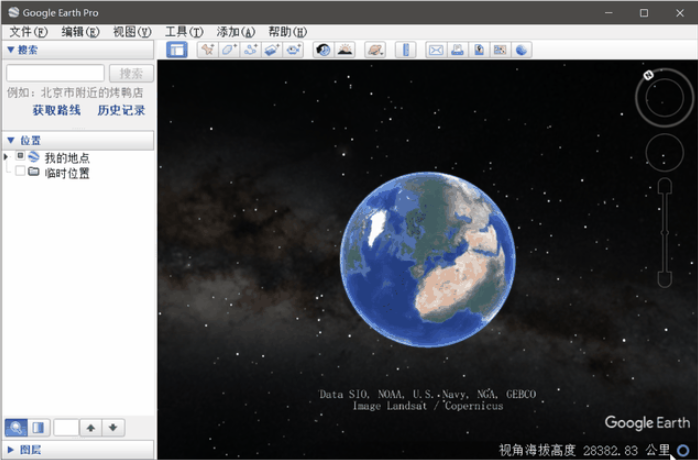View in Google Maps toolbar icon
698x460 pixels.
[500, 50]
